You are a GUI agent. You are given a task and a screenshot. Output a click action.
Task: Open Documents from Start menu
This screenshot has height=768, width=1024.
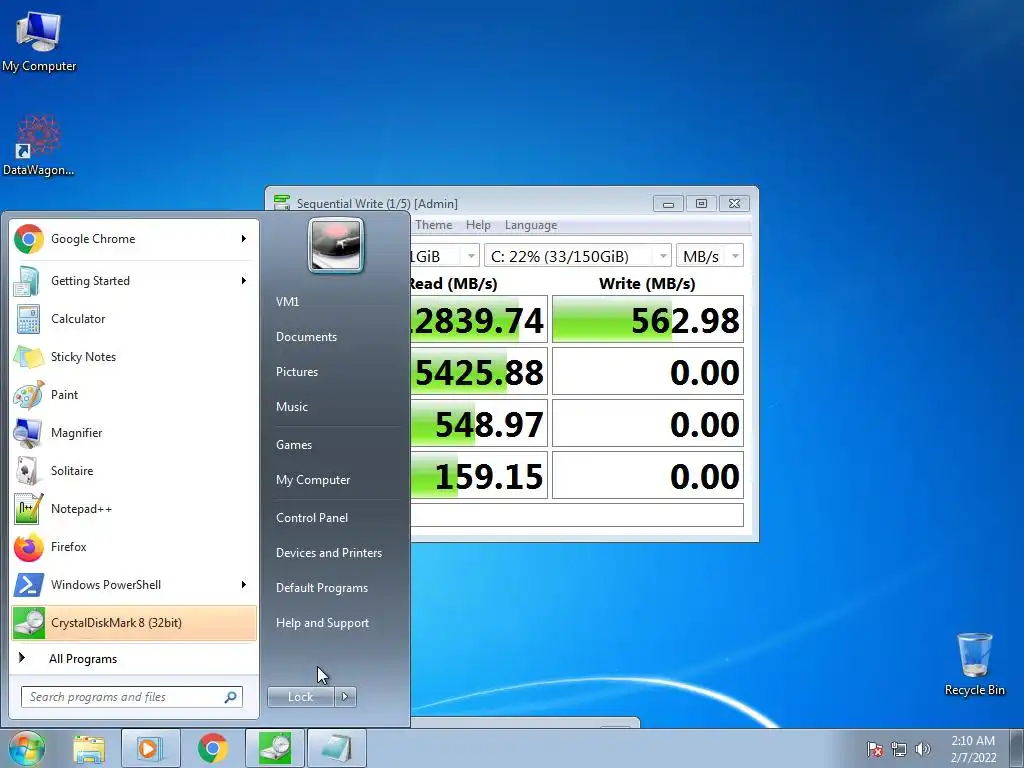[x=306, y=337]
